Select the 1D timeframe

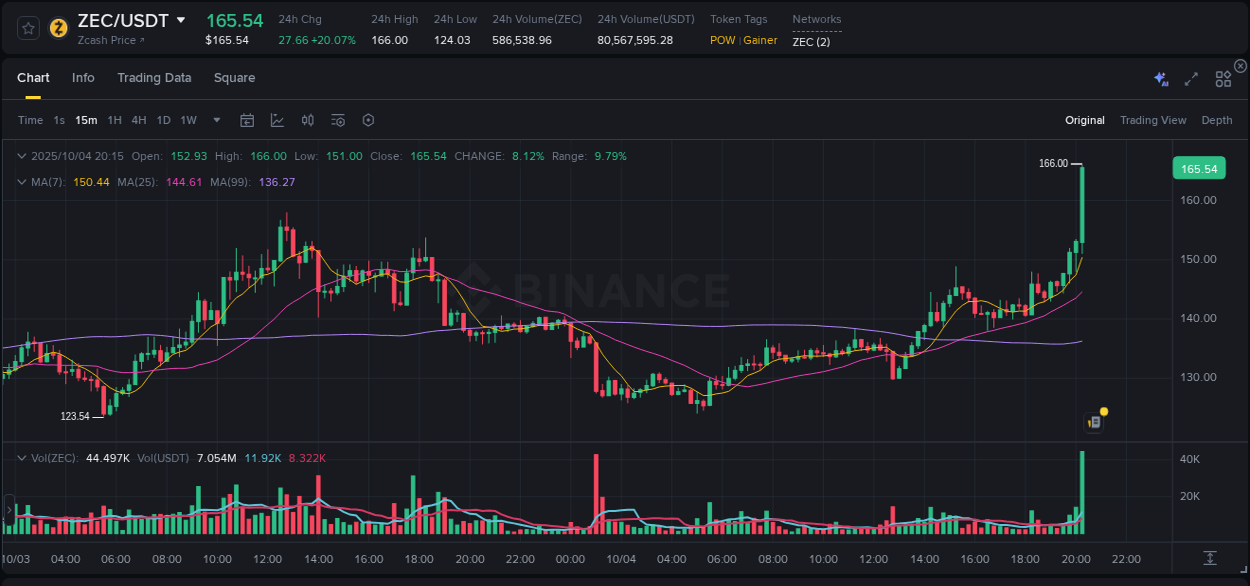coord(163,119)
